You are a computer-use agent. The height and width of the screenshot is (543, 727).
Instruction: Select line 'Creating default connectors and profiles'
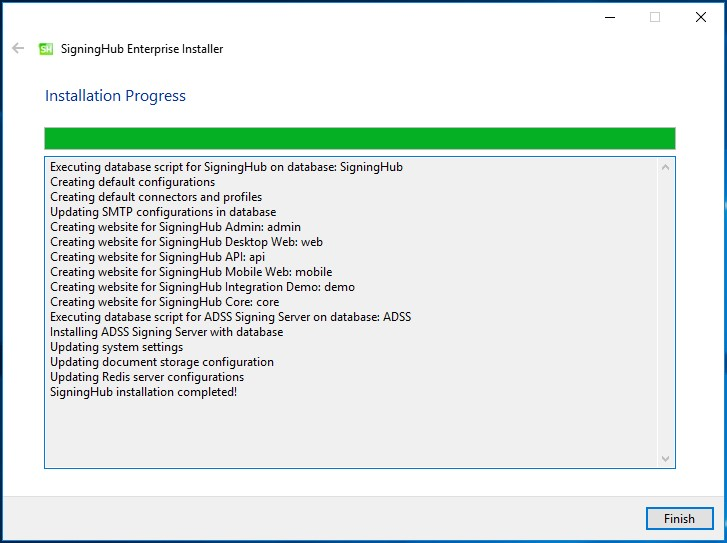pyautogui.click(x=156, y=197)
